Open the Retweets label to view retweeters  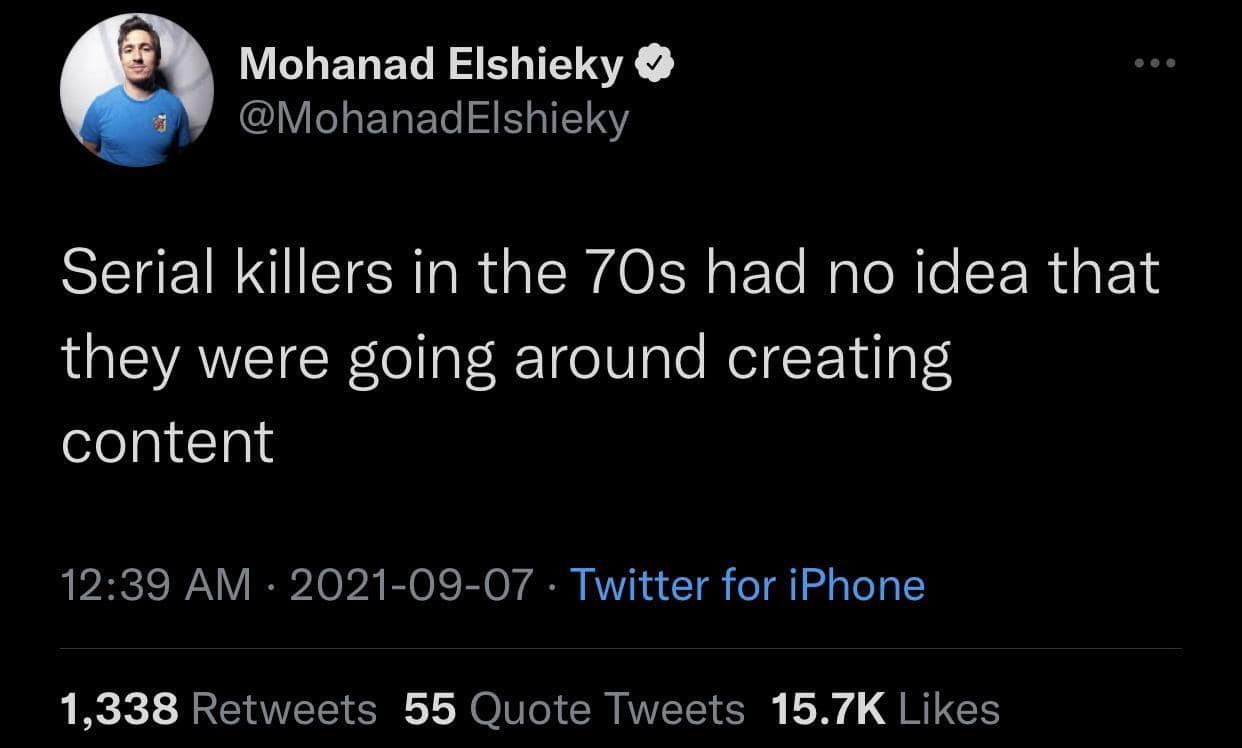click(x=283, y=709)
